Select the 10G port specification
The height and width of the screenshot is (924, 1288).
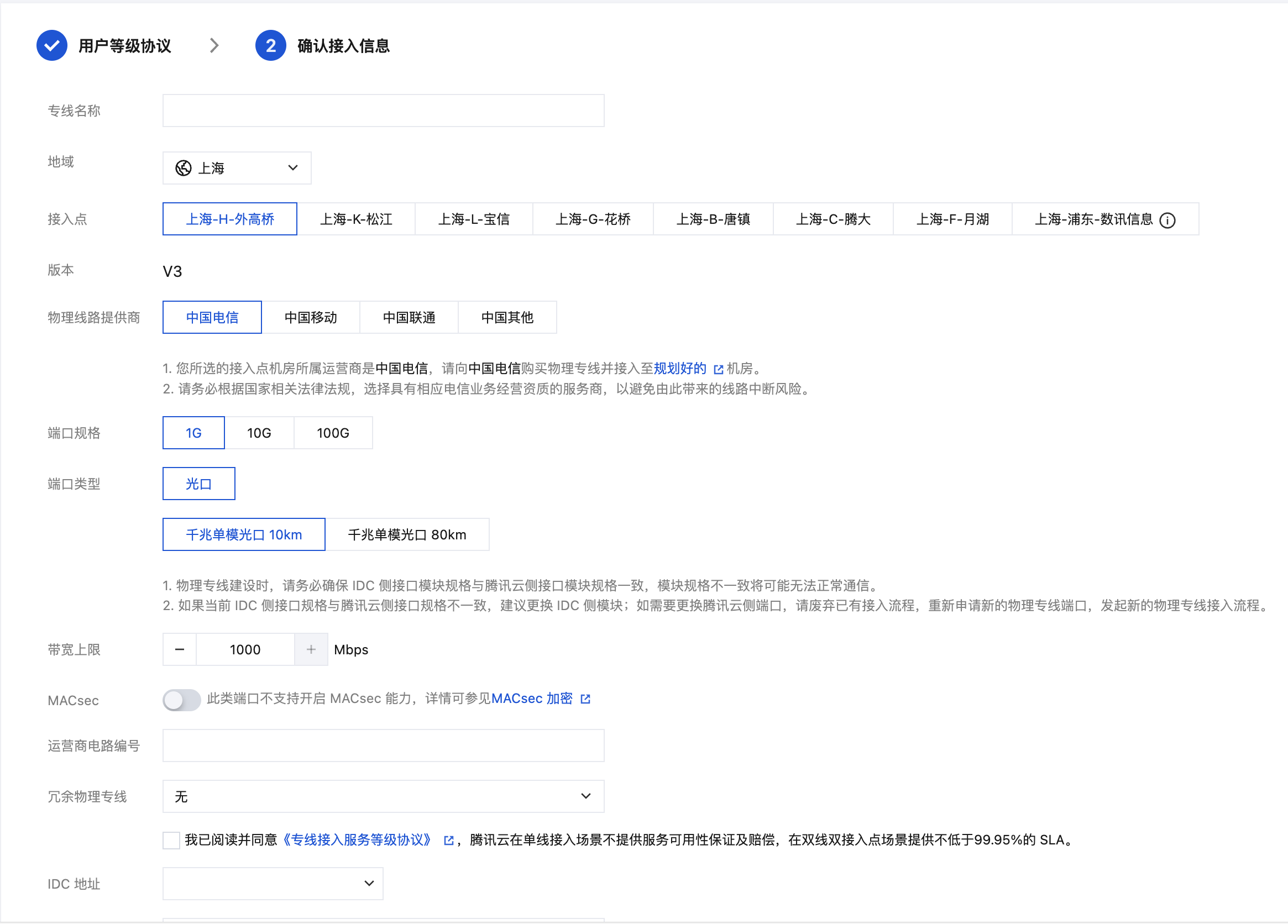pyautogui.click(x=259, y=433)
